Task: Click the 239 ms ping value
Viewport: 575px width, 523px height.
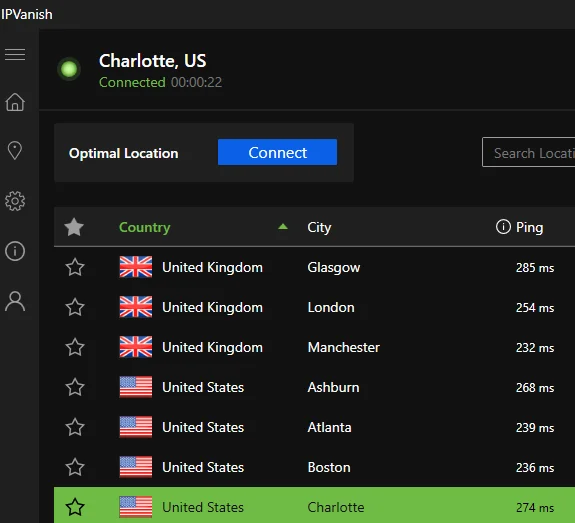Action: click(535, 428)
